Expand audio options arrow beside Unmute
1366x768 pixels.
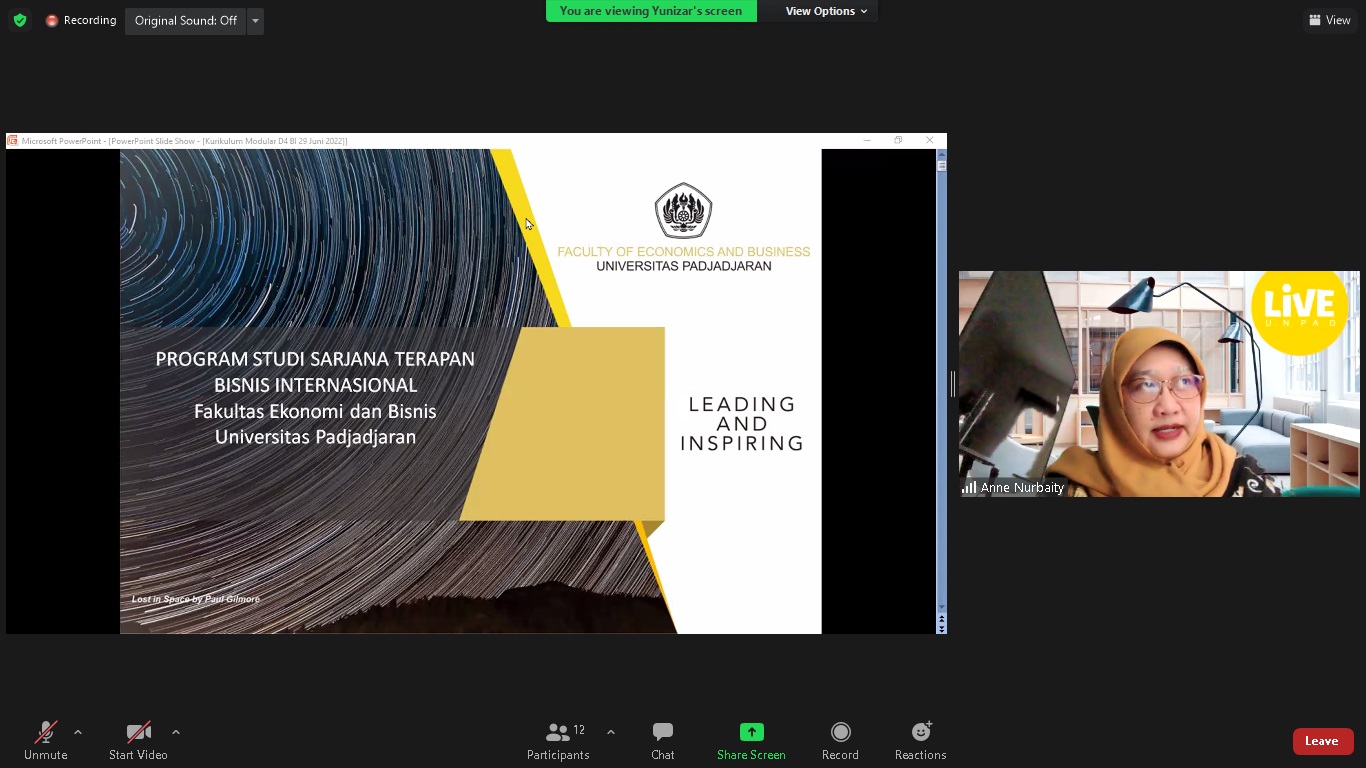pyautogui.click(x=78, y=732)
